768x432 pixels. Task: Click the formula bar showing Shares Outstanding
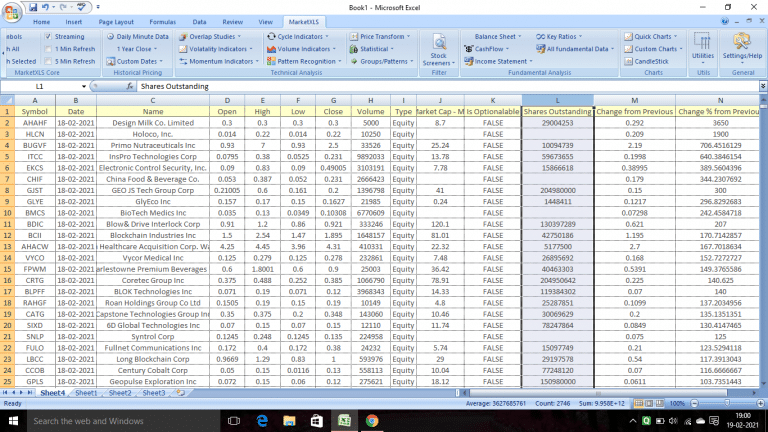tap(448, 86)
